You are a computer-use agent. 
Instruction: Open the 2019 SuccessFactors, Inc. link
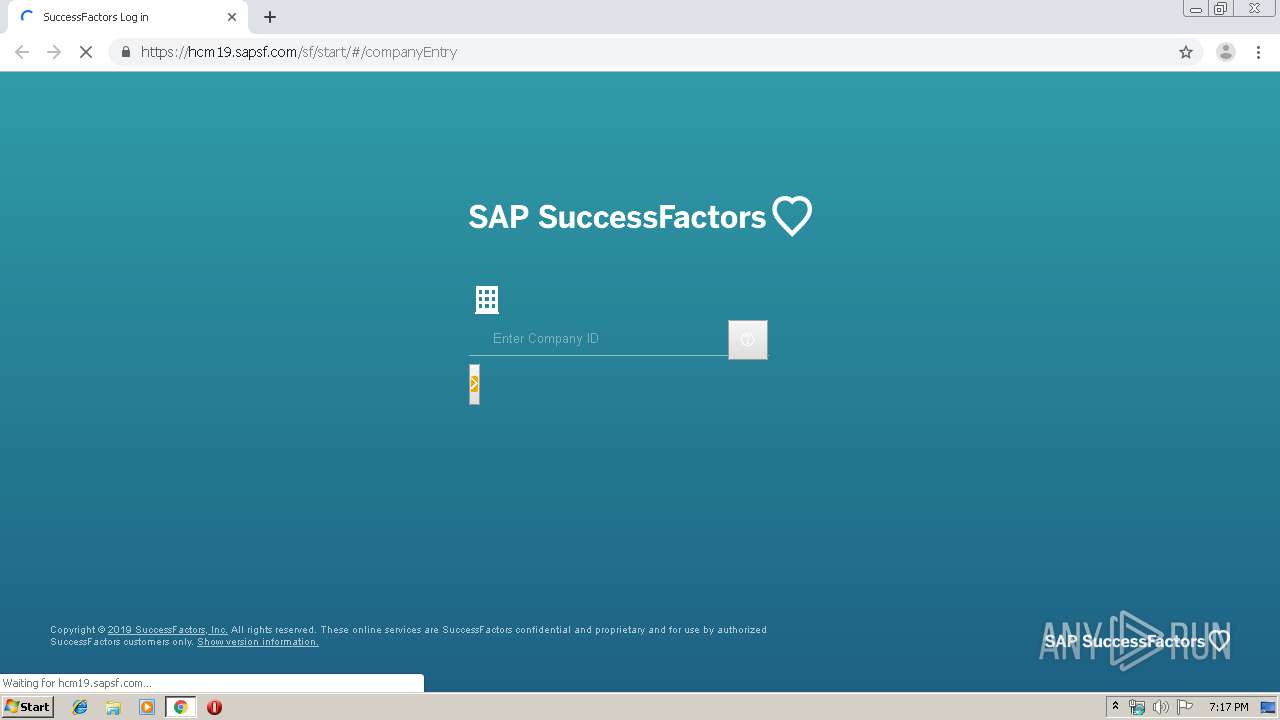[168, 630]
